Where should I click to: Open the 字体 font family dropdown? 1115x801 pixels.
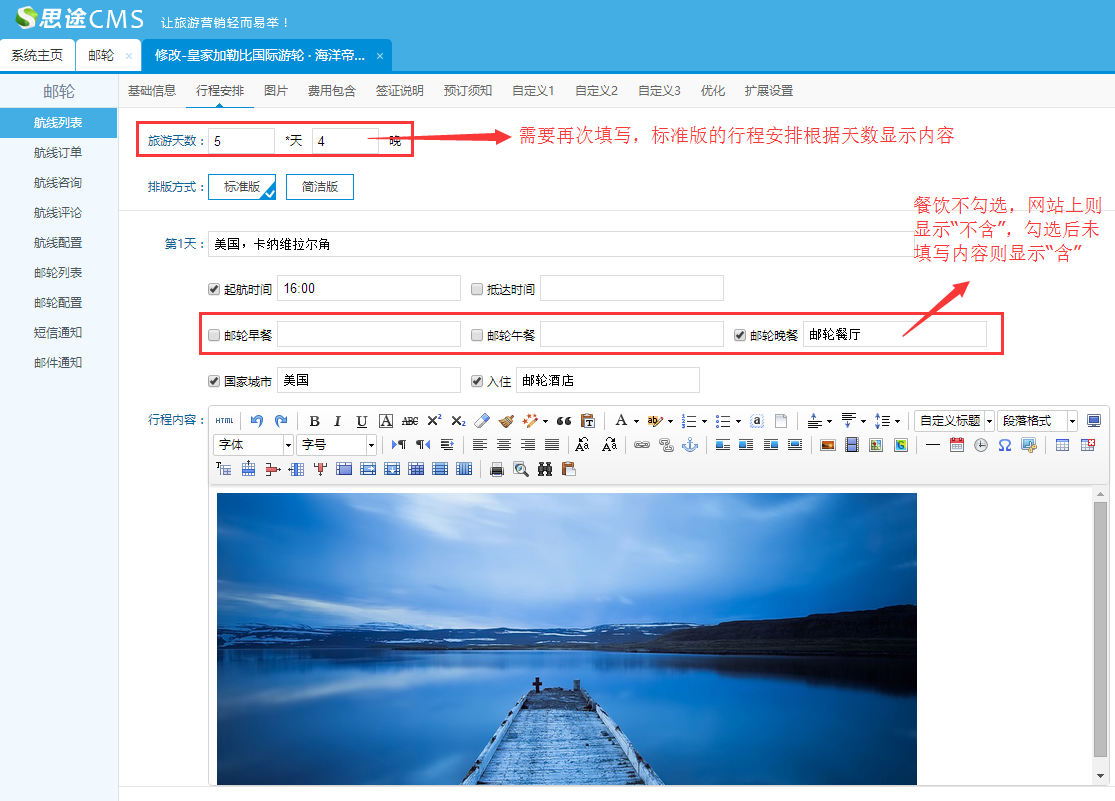[x=254, y=445]
